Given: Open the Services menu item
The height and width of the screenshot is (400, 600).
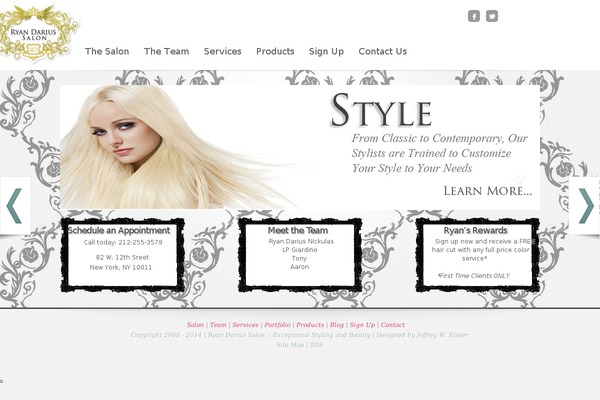Looking at the screenshot, I should click(223, 51).
